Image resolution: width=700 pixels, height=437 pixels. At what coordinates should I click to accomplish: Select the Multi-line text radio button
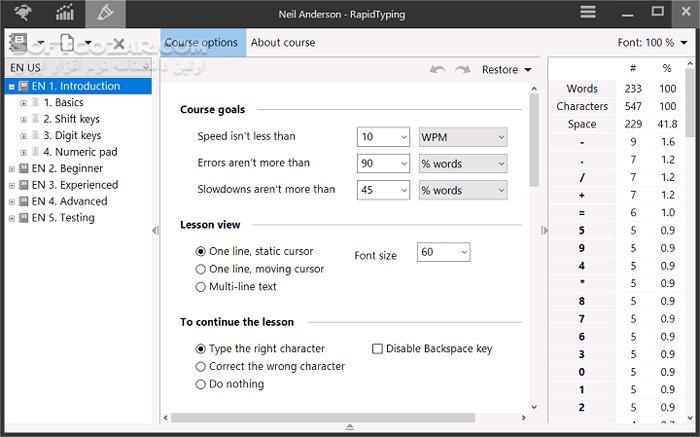point(201,287)
